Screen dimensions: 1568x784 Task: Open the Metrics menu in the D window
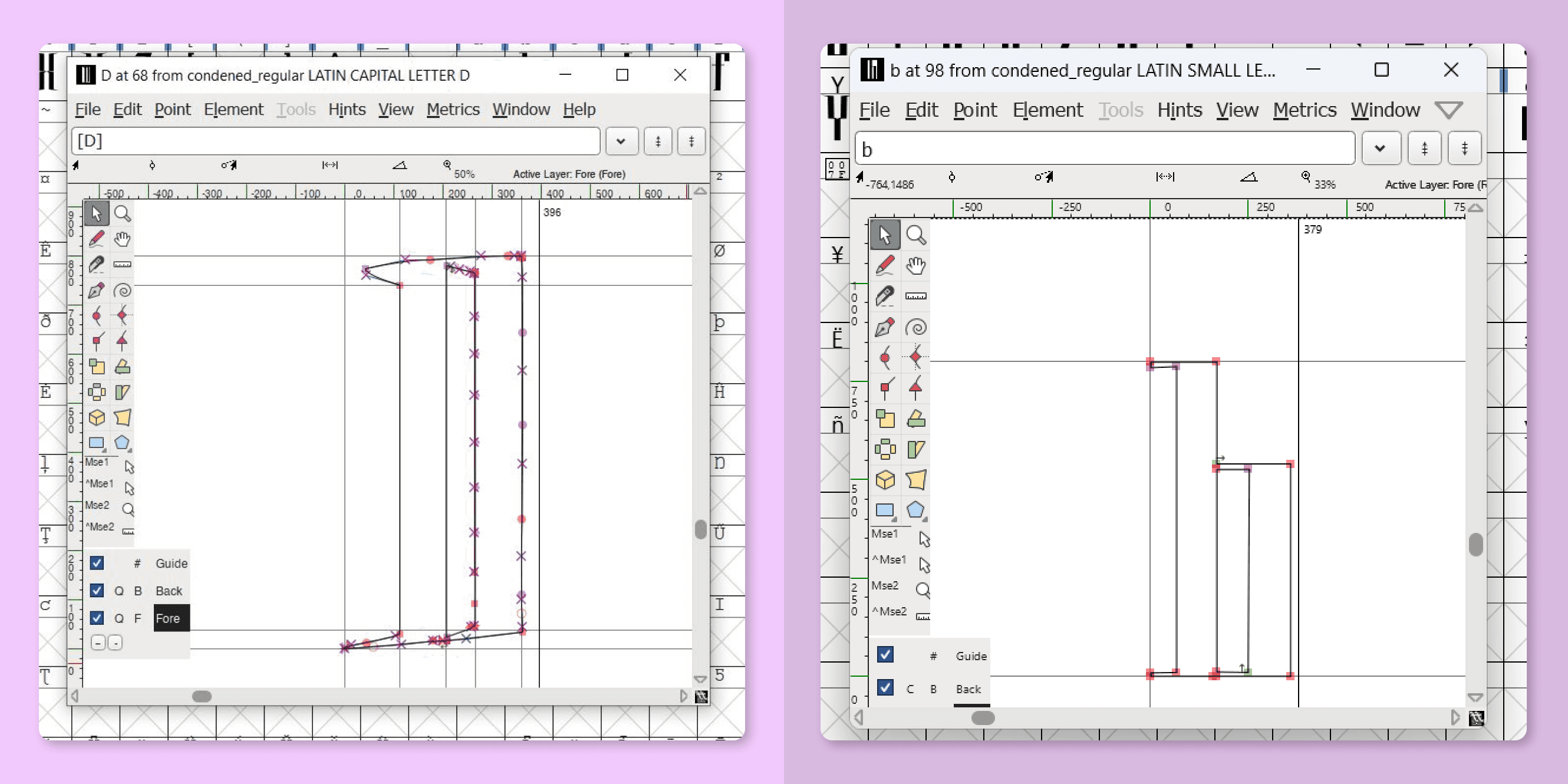point(452,110)
